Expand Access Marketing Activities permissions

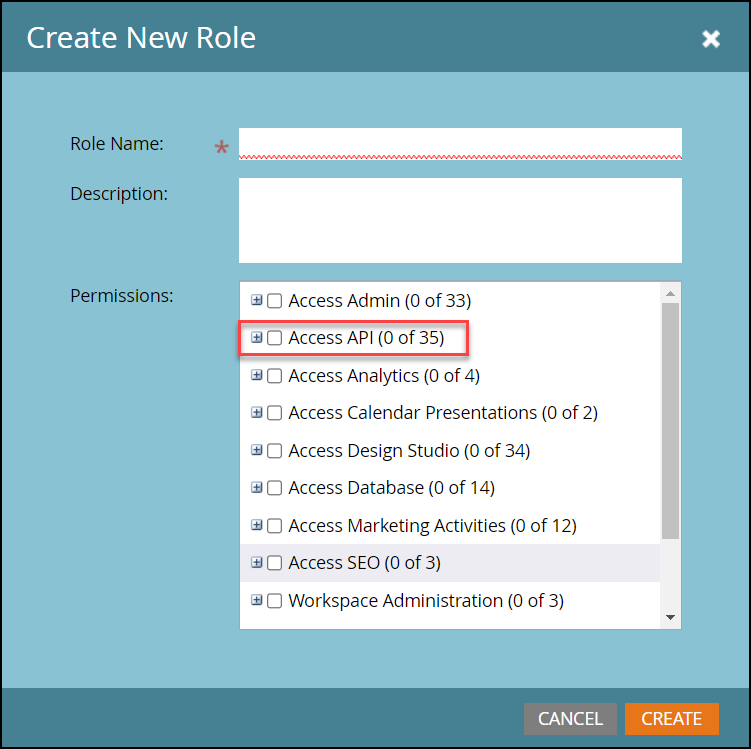(257, 525)
